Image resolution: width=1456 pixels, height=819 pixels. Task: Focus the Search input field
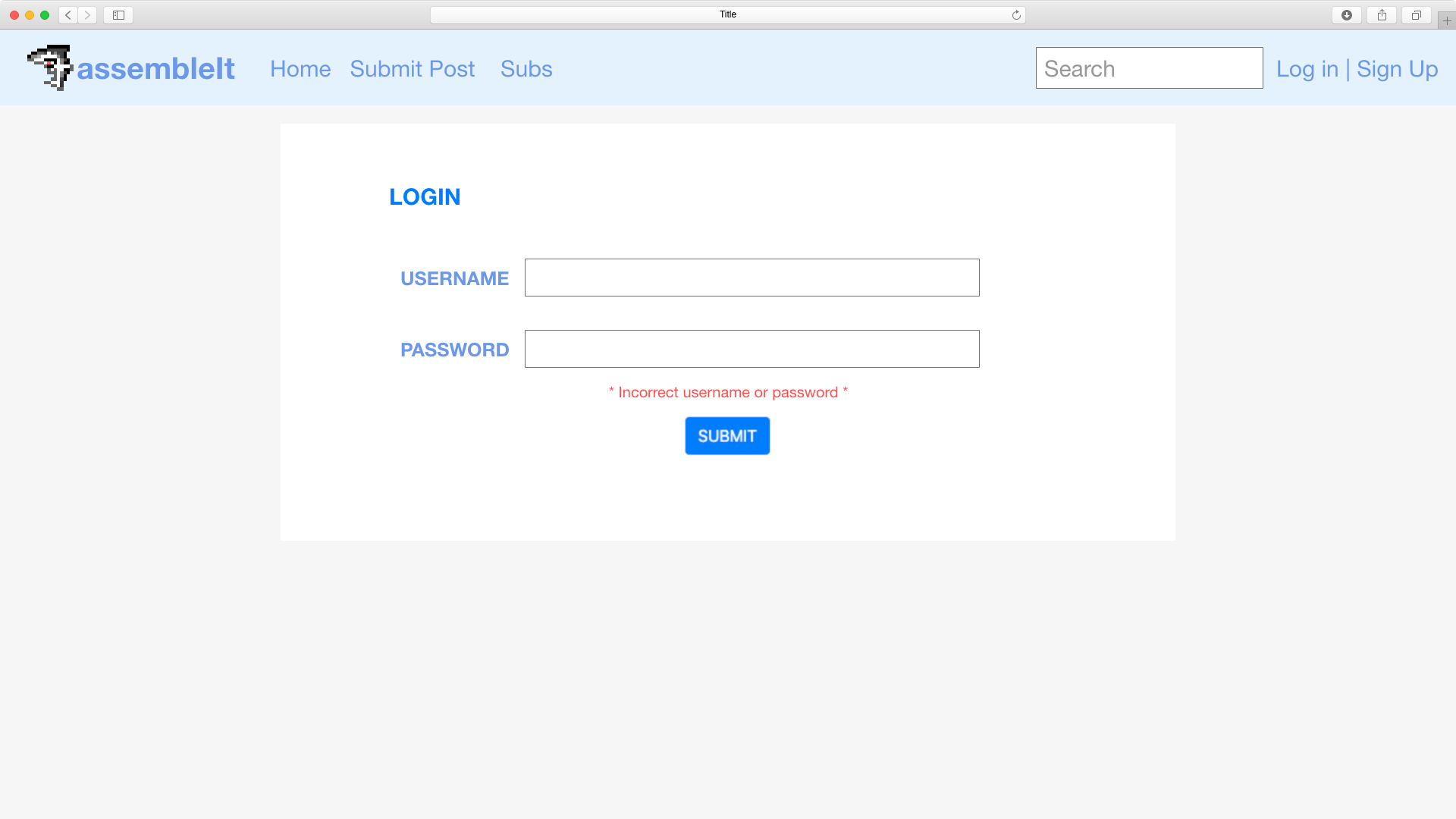(x=1150, y=68)
